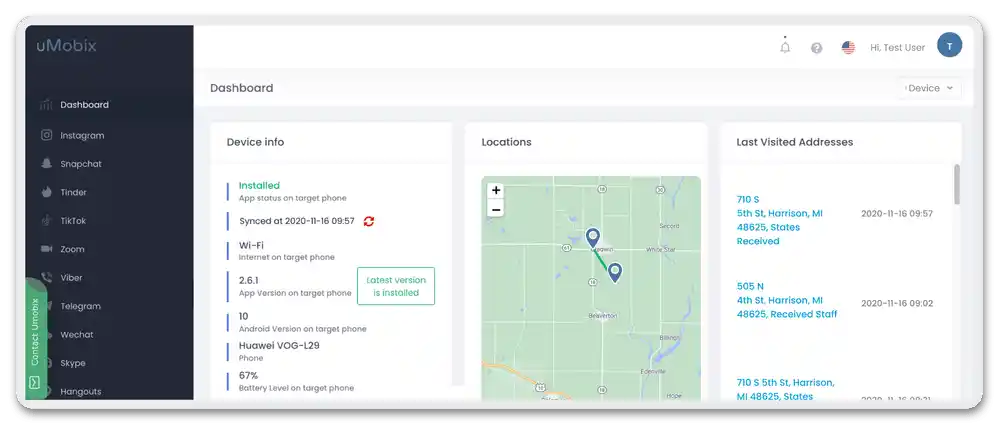Image resolution: width=999 pixels, height=425 pixels.
Task: Click the Hangouts icon in sidebar
Action: (x=48, y=391)
